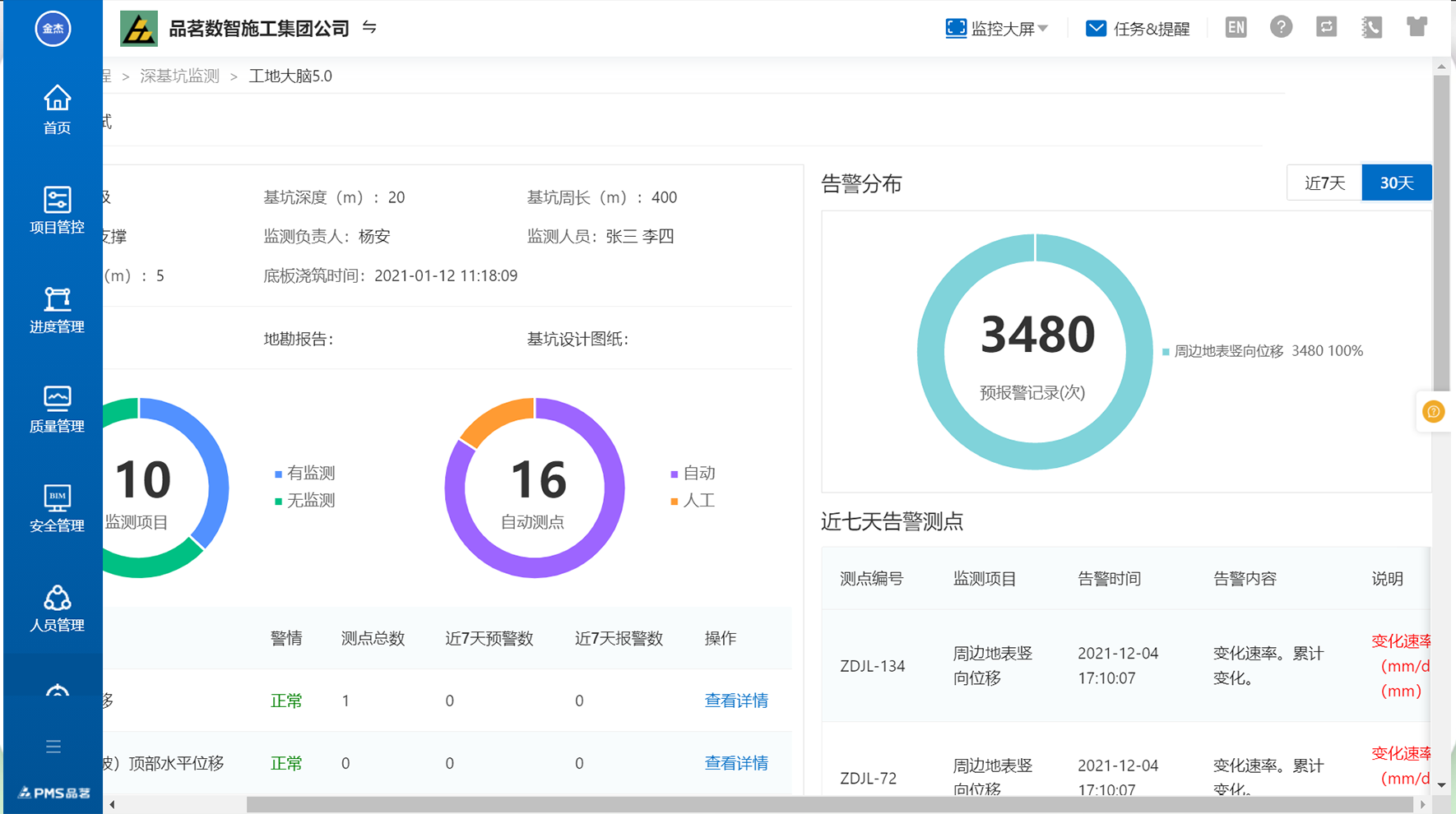Click 查看详情 in the first table row
Screen dimensions: 1456x814
tap(736, 701)
